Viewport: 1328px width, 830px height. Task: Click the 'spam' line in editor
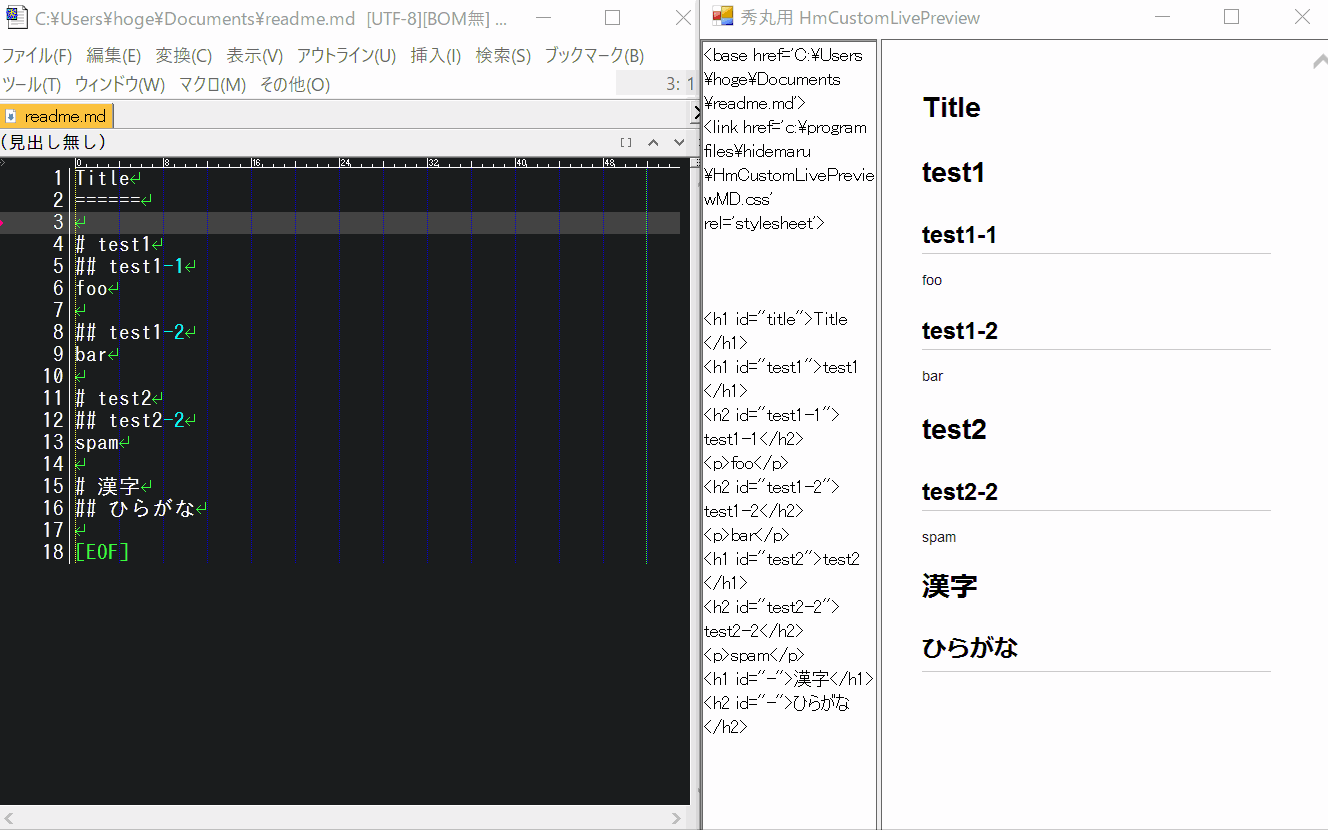pyautogui.click(x=97, y=443)
